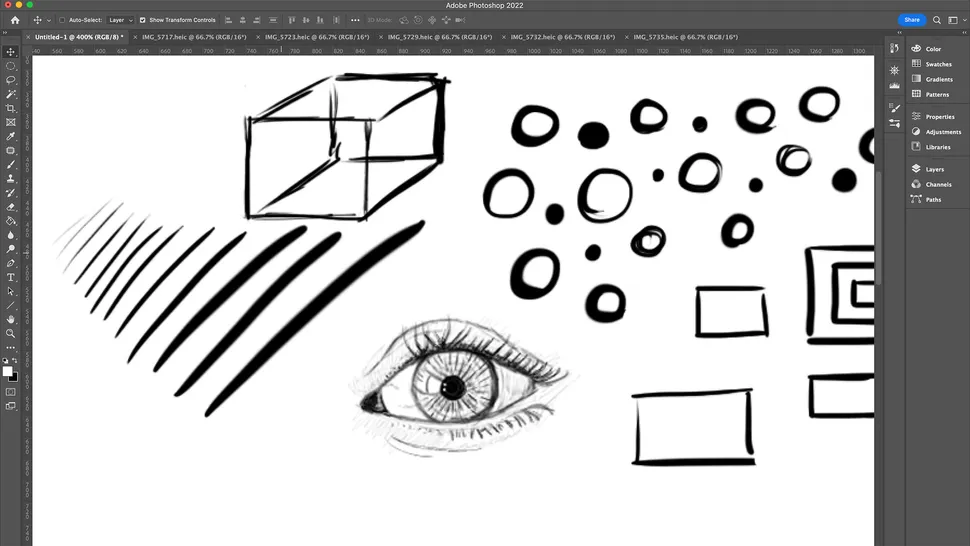The height and width of the screenshot is (546, 970).
Task: Select the Lasso tool
Action: point(11,80)
